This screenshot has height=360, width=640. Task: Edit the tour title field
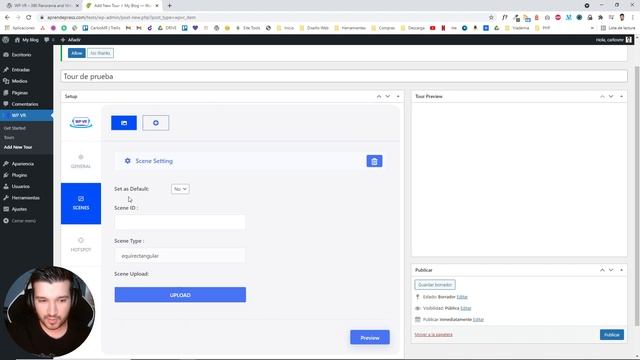pos(344,76)
